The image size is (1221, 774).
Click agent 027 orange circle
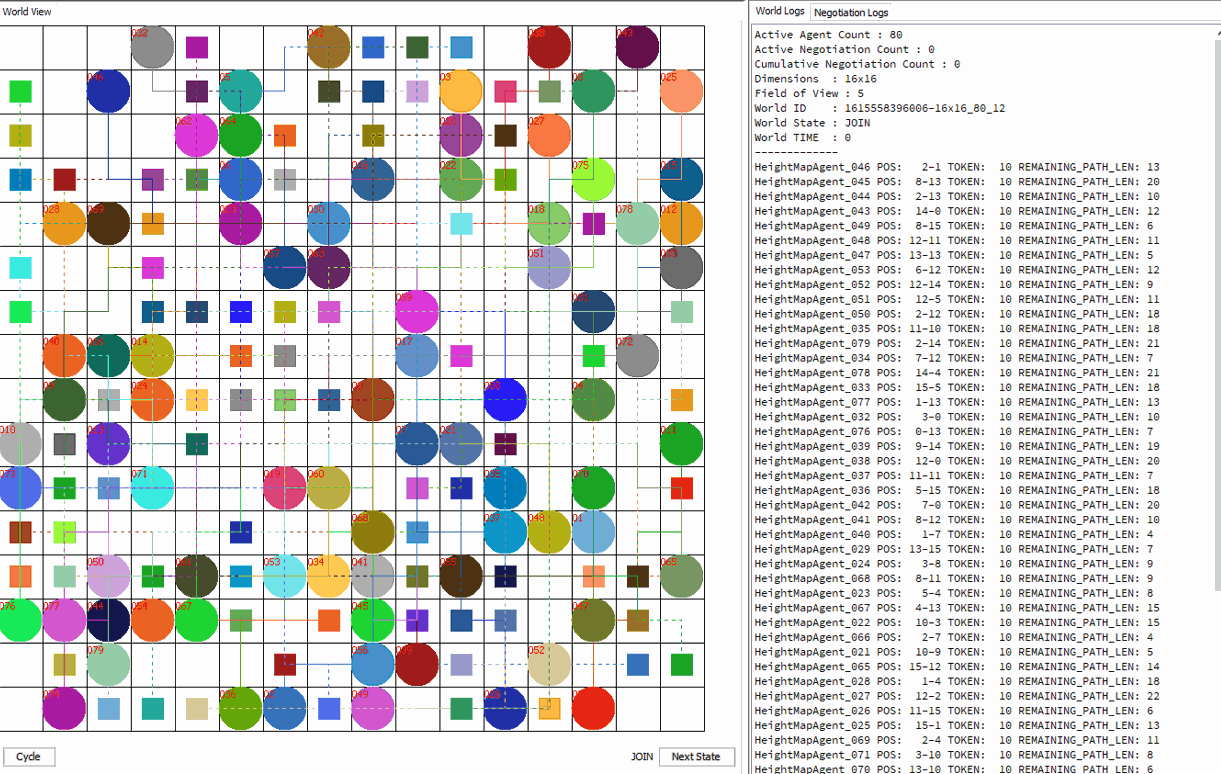(x=549, y=135)
